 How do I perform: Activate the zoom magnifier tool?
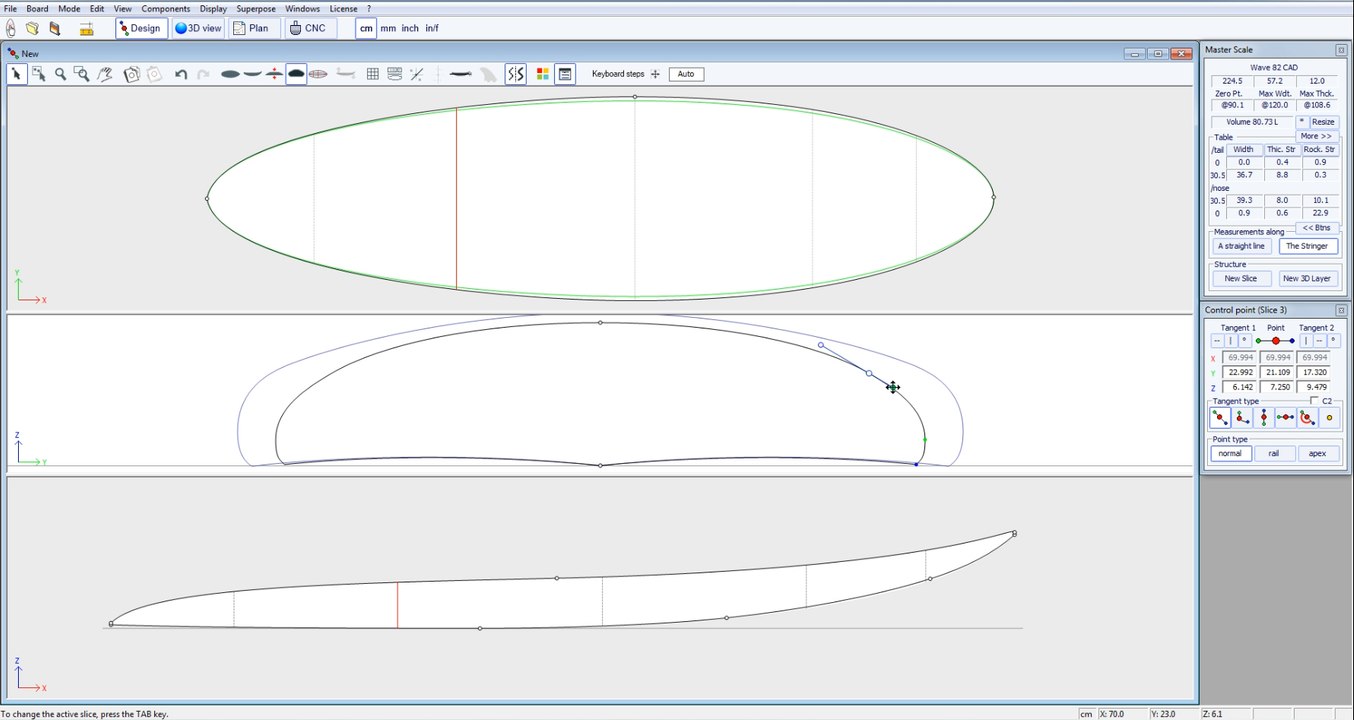(x=61, y=74)
